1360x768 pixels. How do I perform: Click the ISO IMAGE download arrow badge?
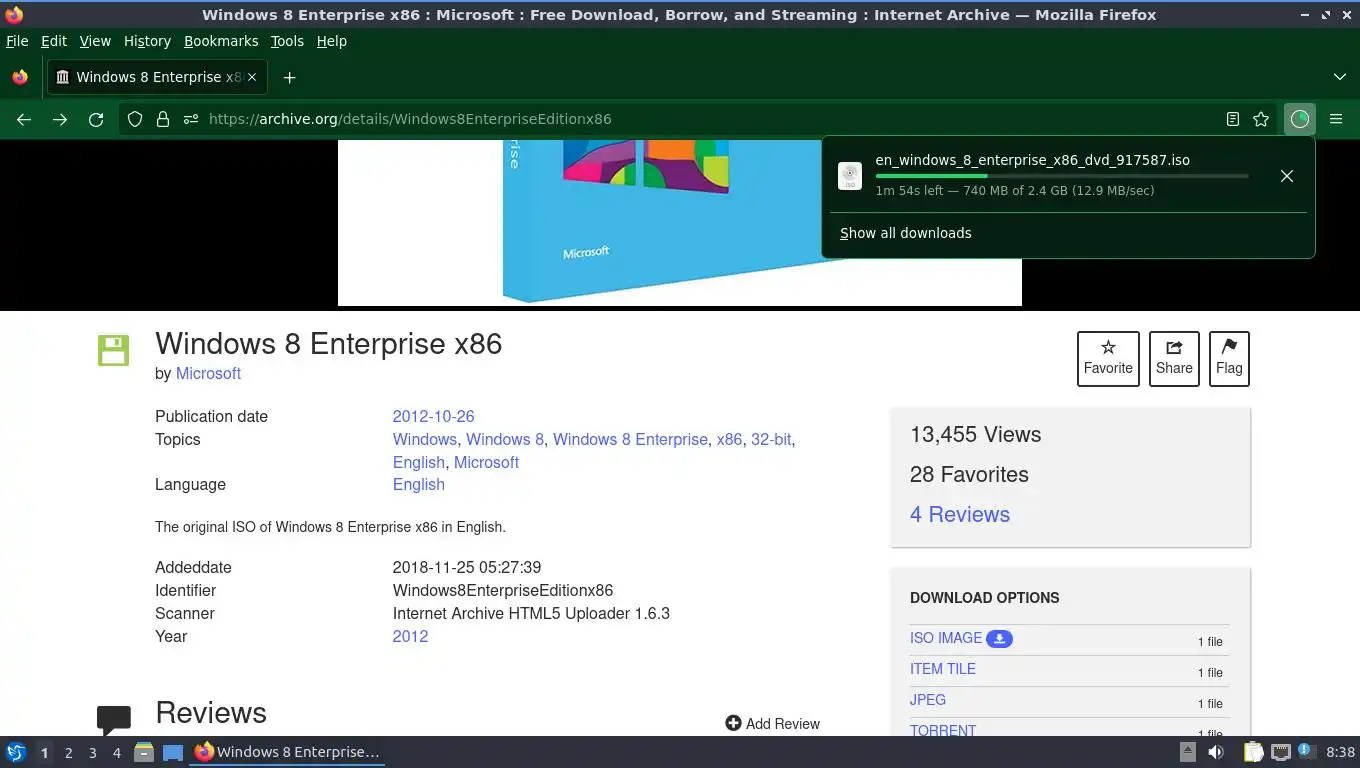click(999, 638)
